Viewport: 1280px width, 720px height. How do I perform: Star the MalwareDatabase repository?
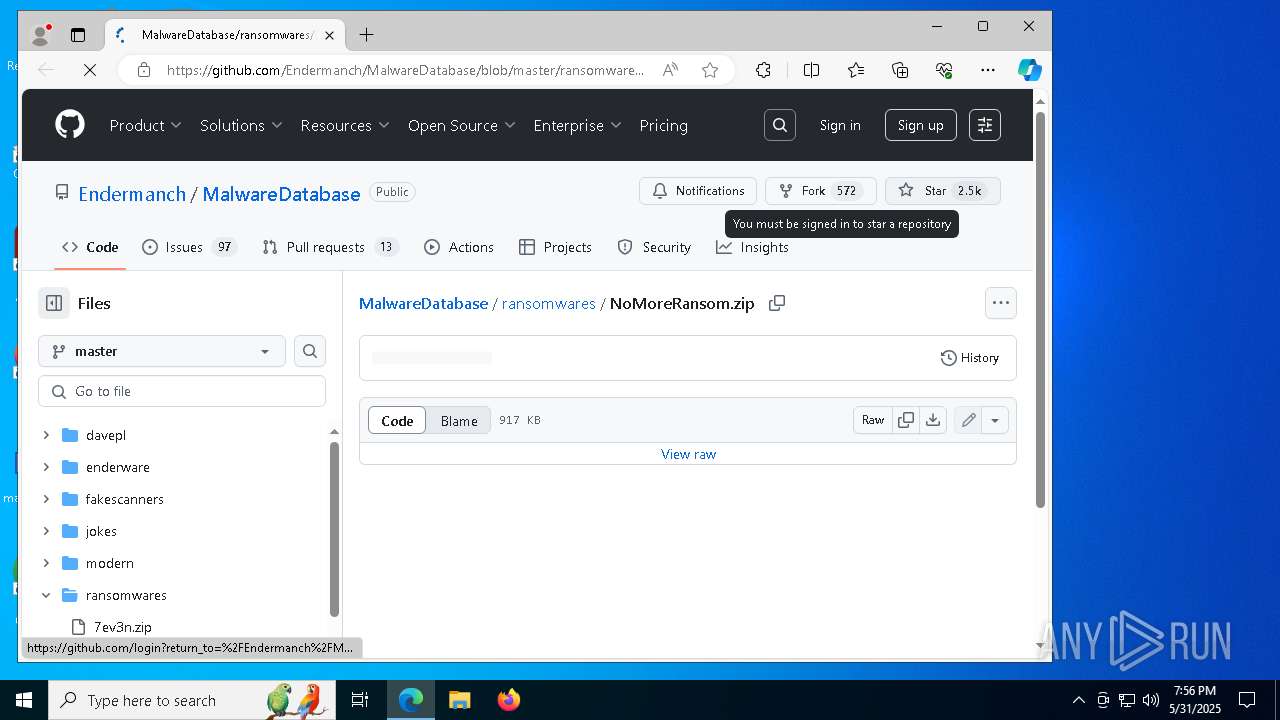click(x=943, y=190)
